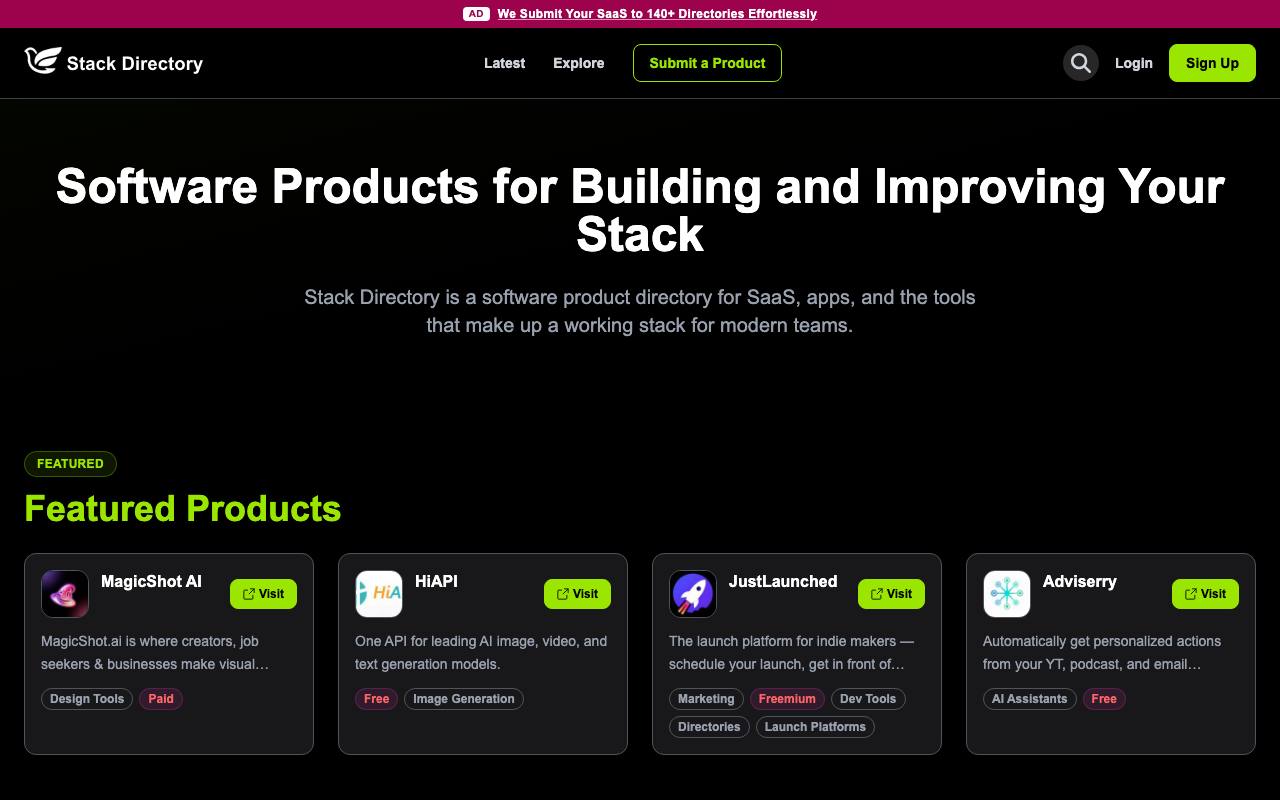Screen dimensions: 1280x800
Task: Click the Stack Directory leaf logo icon
Action: click(x=43, y=61)
